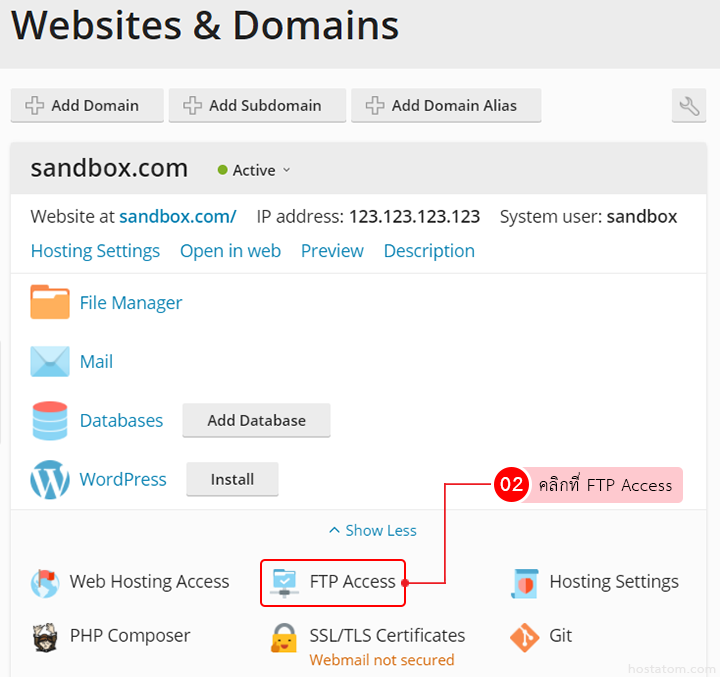Click the File Manager folder icon
720x677 pixels.
[x=50, y=302]
